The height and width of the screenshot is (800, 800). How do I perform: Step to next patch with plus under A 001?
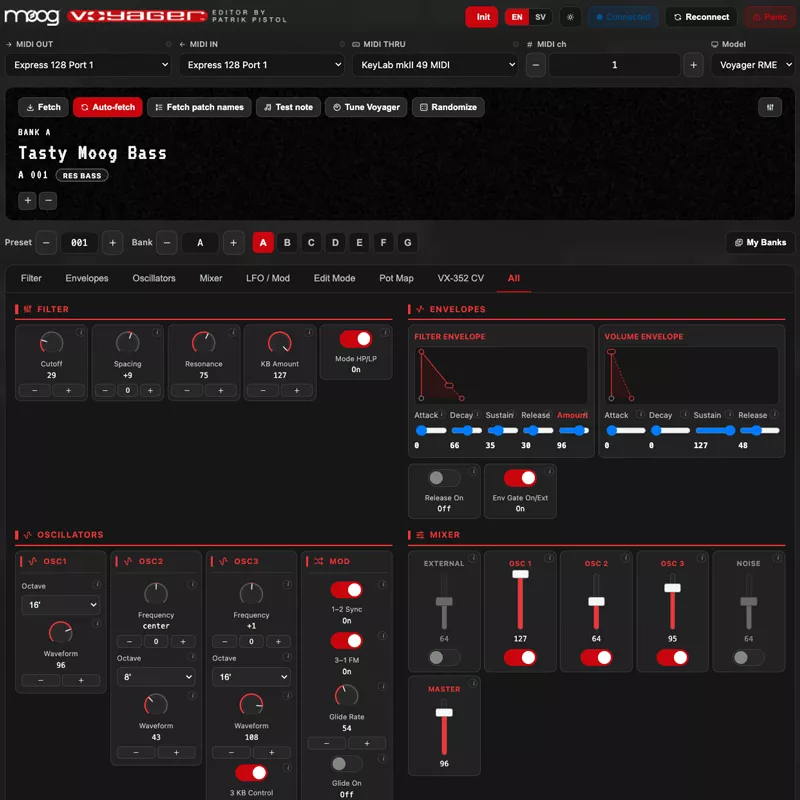[x=28, y=201]
